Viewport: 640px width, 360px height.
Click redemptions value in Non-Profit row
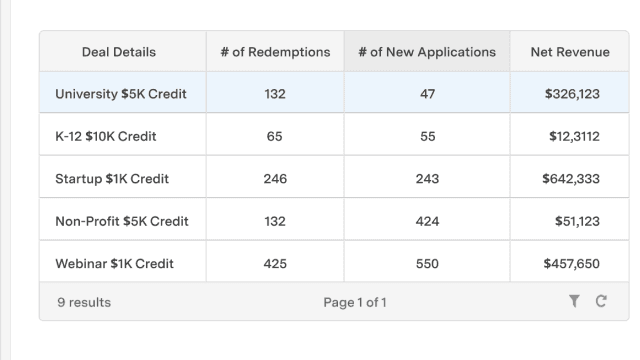click(x=275, y=221)
